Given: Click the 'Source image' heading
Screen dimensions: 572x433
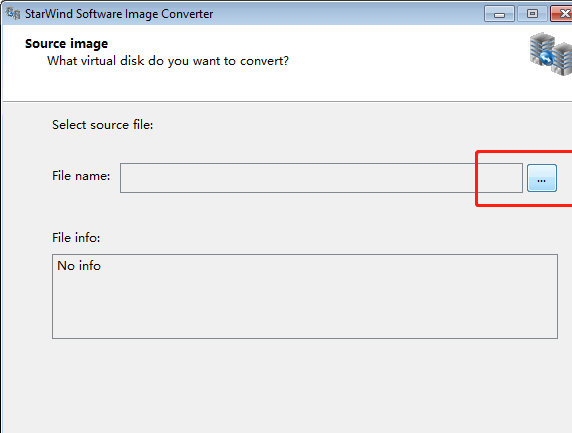Looking at the screenshot, I should click(x=66, y=44).
